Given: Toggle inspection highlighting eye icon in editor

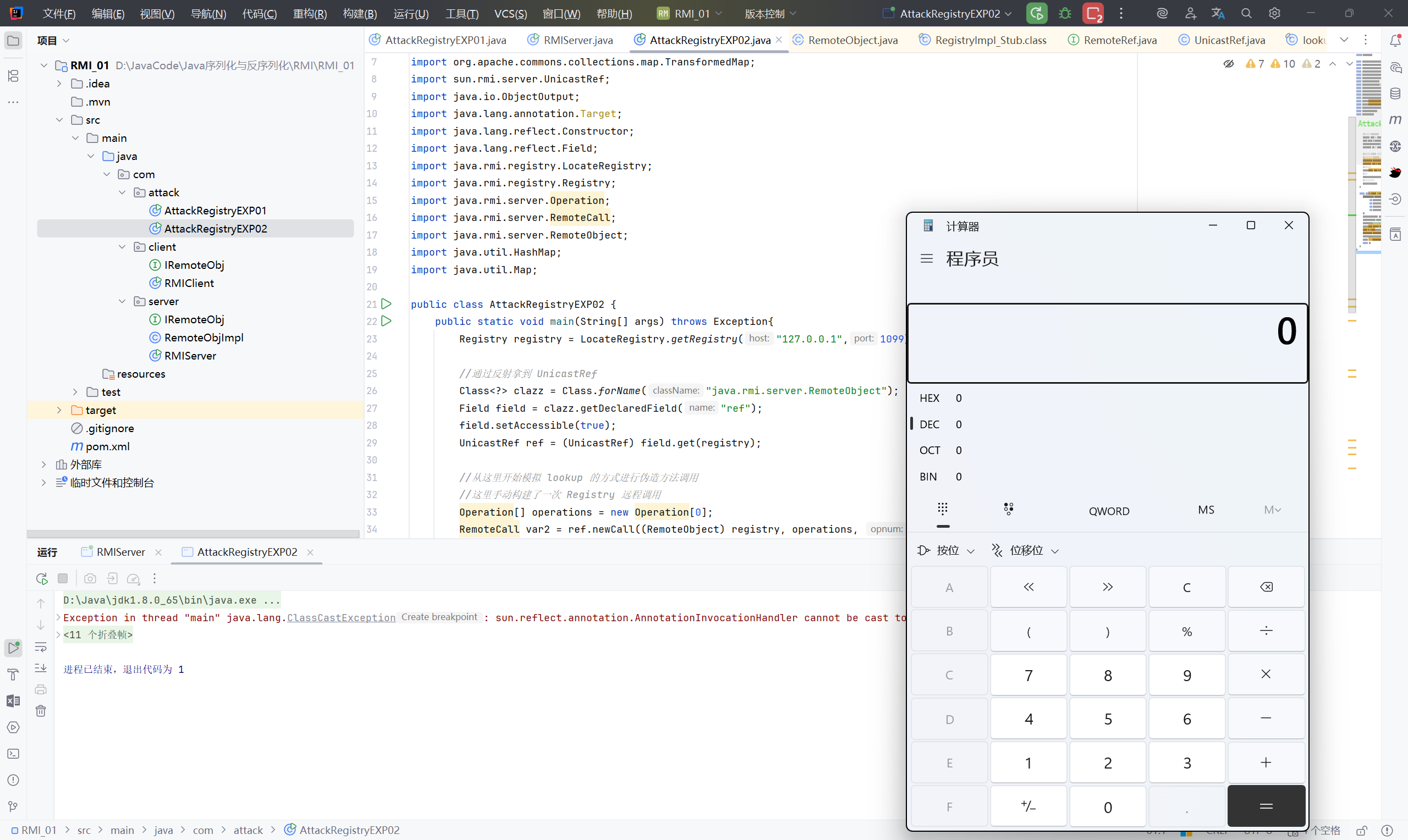Looking at the screenshot, I should pos(1228,64).
